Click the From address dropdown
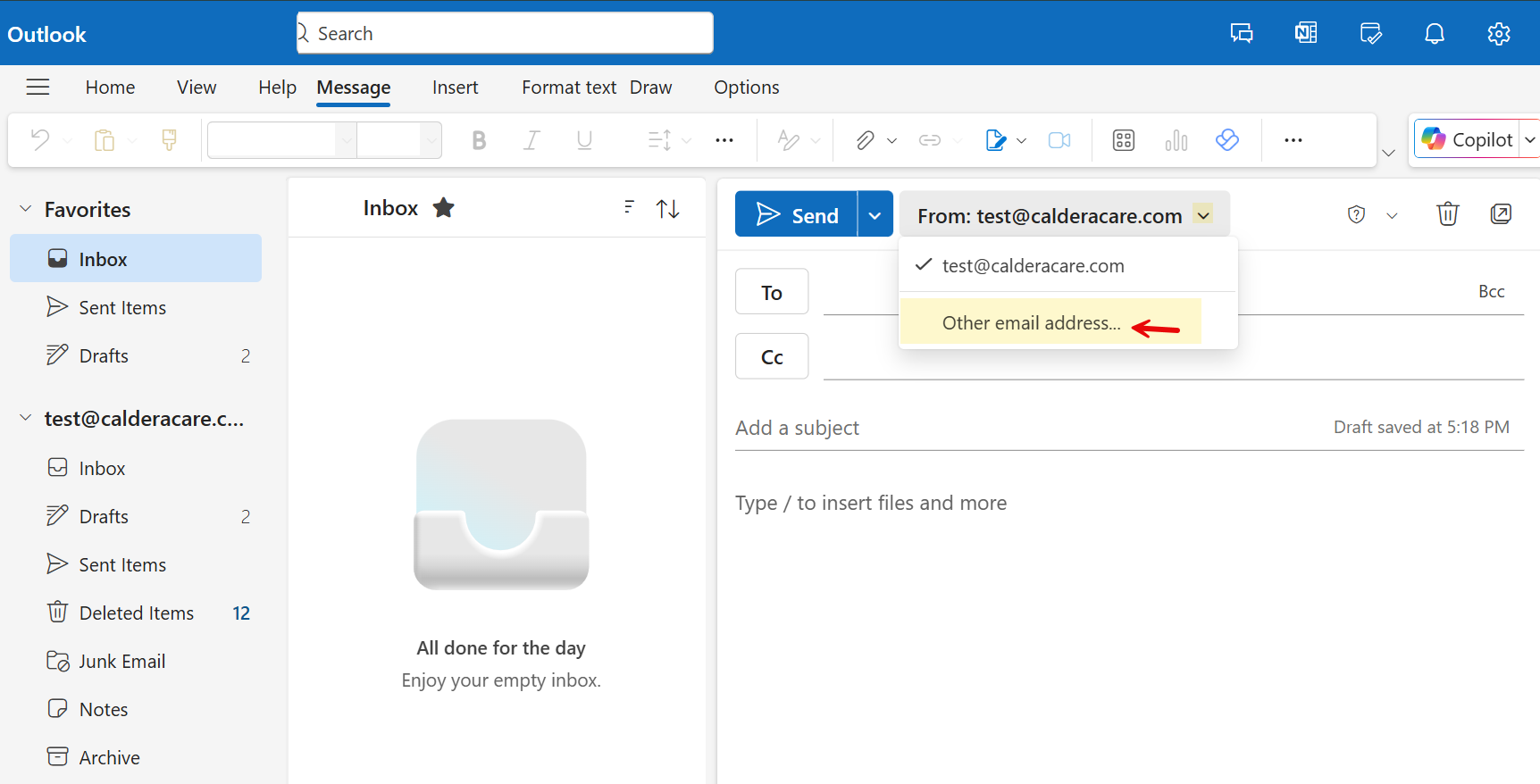1540x784 pixels. [1065, 215]
